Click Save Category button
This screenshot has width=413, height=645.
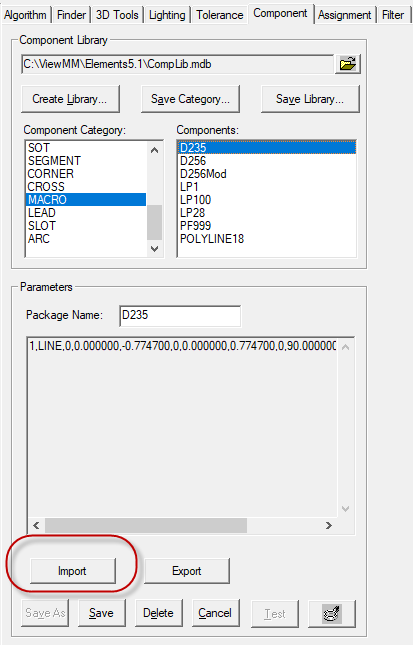point(190,99)
